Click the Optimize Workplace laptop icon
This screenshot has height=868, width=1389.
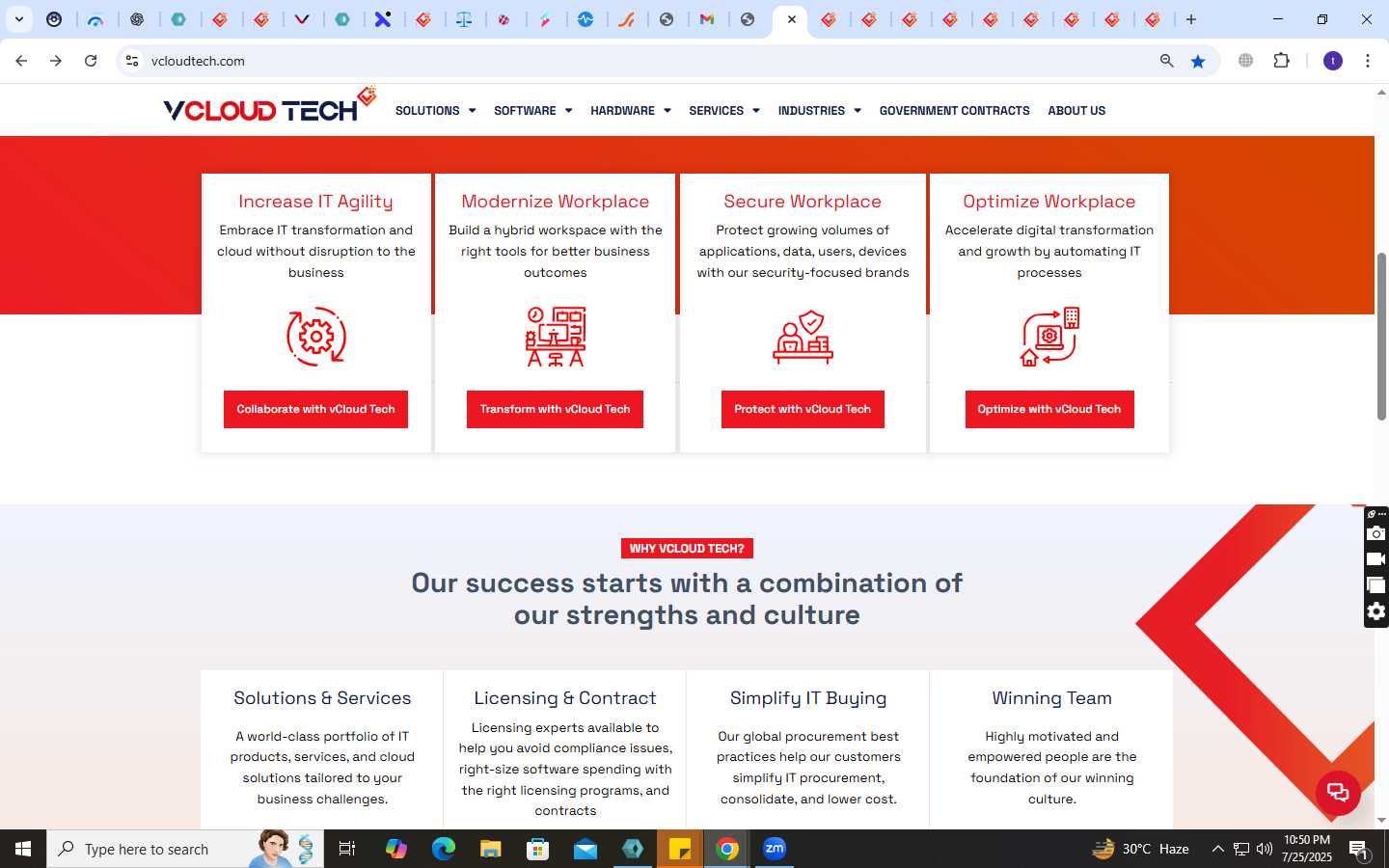coord(1049,337)
